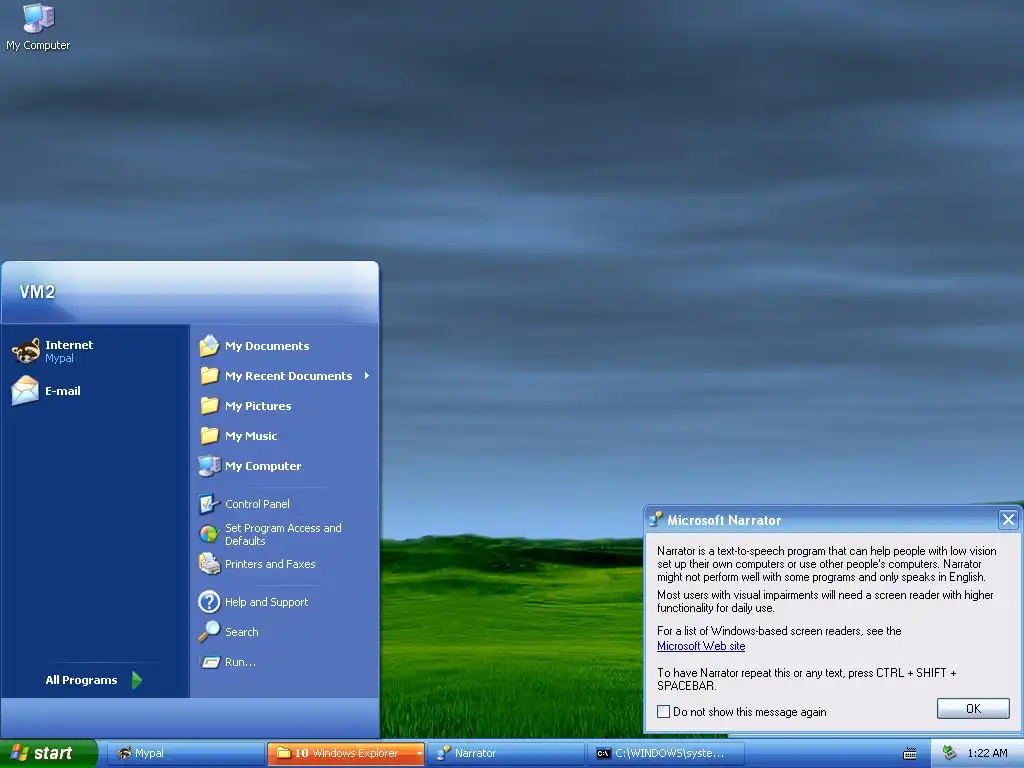Switch to Mypal taskbar button
This screenshot has width=1024, height=768.
[x=185, y=753]
